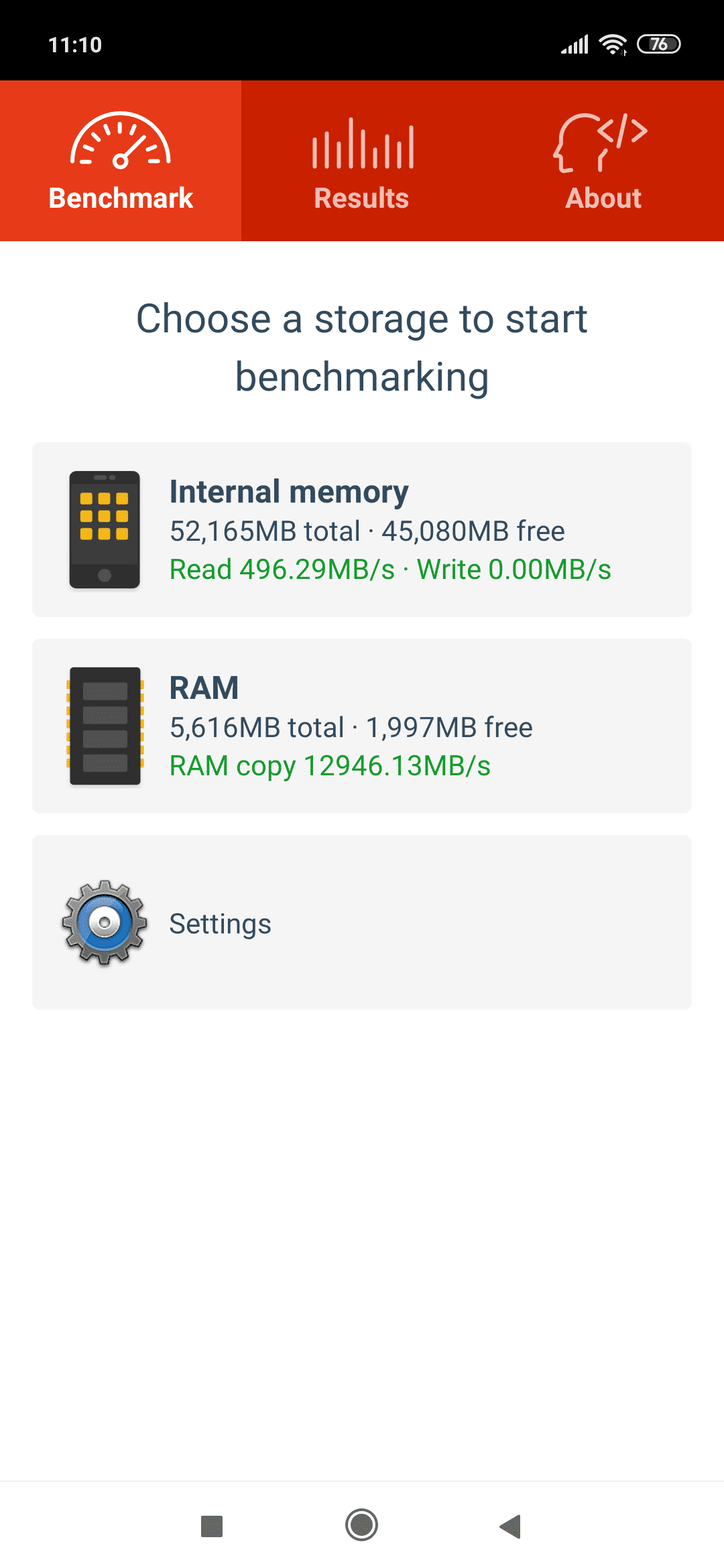Tap the RAM copy 12946.13MB/s text
The width and height of the screenshot is (724, 1568).
pyautogui.click(x=330, y=766)
